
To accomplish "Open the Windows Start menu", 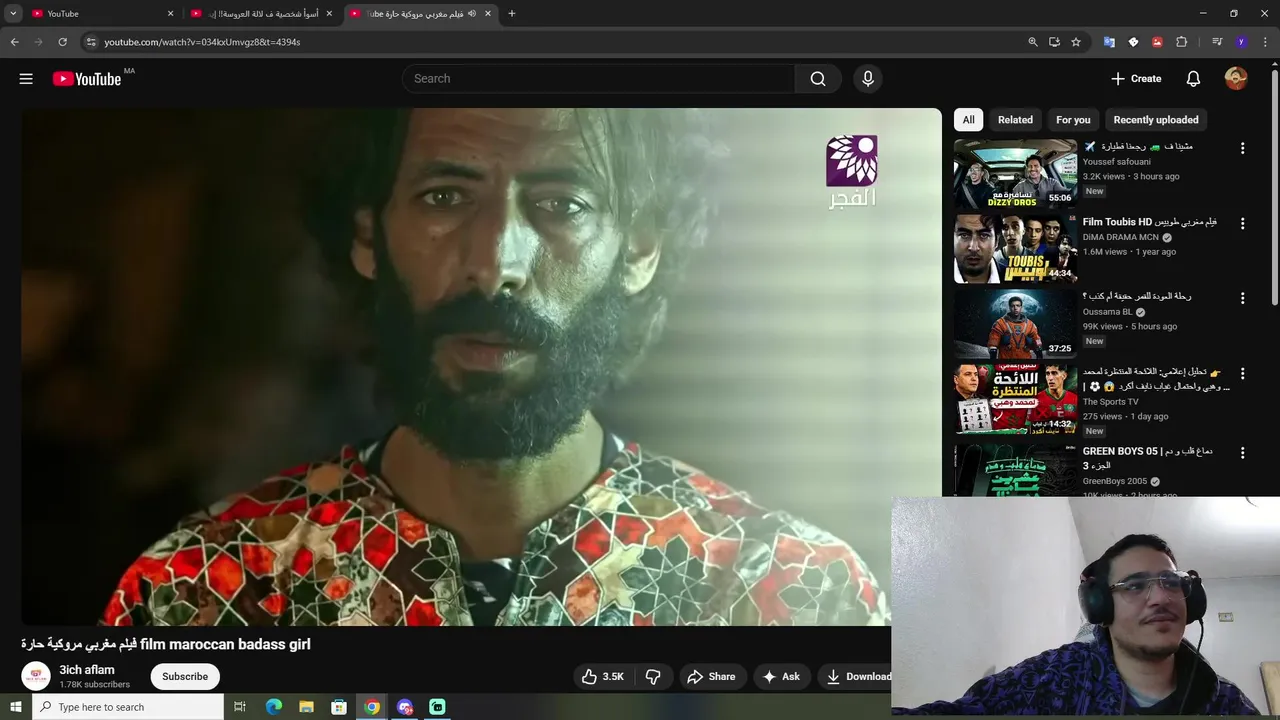I will tap(15, 707).
